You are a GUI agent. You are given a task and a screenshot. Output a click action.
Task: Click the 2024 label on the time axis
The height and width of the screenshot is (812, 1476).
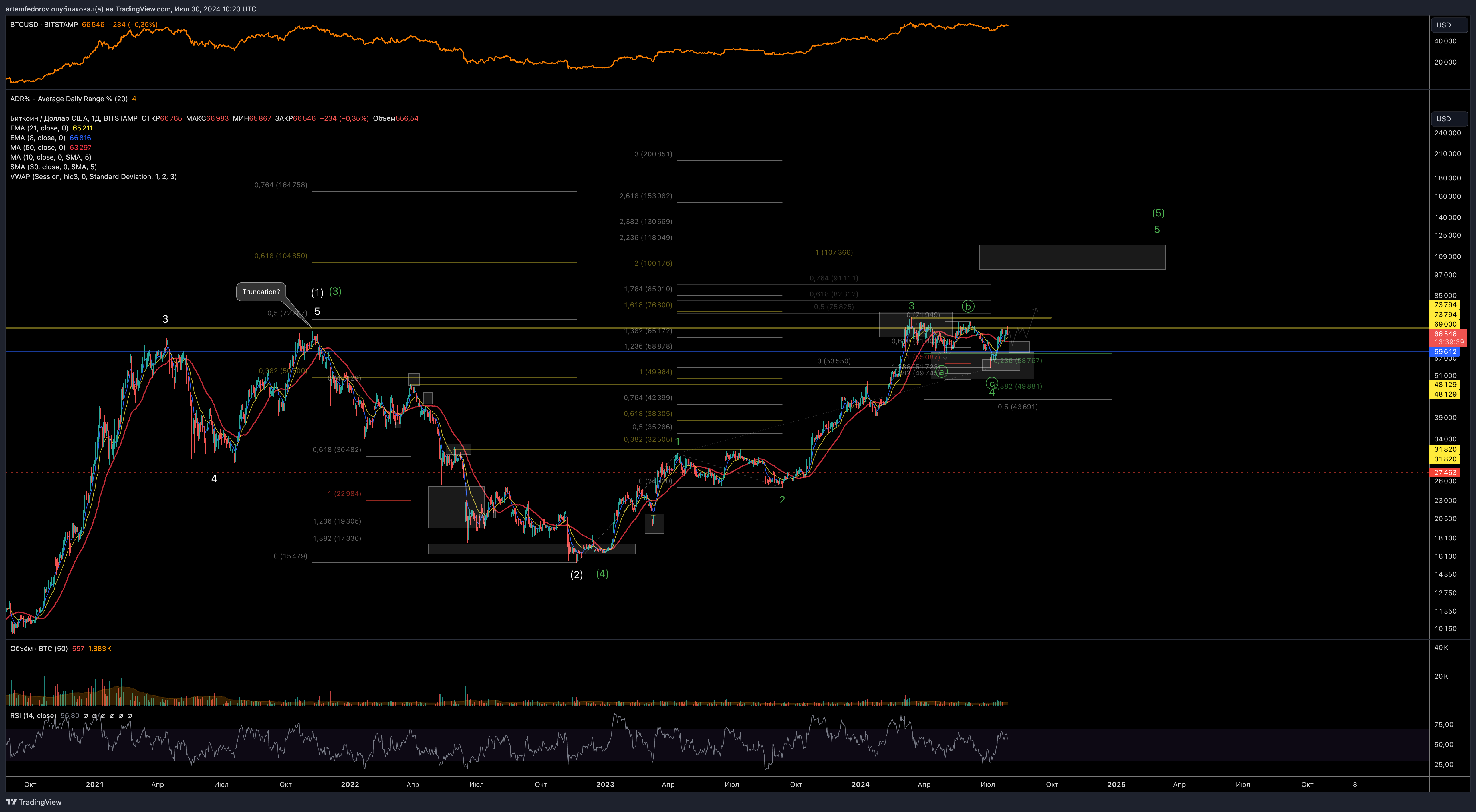tap(861, 785)
